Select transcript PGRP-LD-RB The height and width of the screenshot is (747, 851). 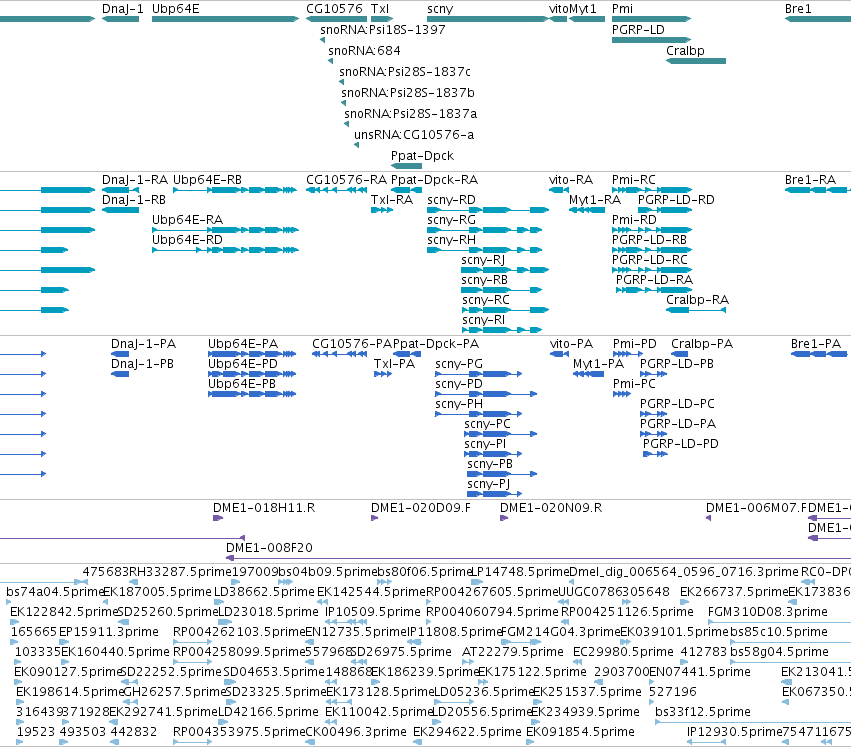pyautogui.click(x=649, y=240)
